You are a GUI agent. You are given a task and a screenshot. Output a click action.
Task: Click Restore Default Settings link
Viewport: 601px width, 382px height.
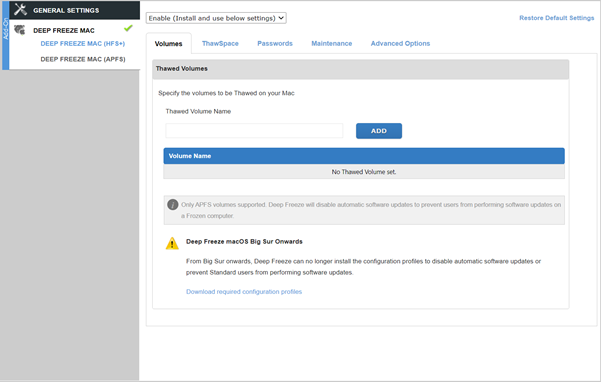tap(557, 18)
